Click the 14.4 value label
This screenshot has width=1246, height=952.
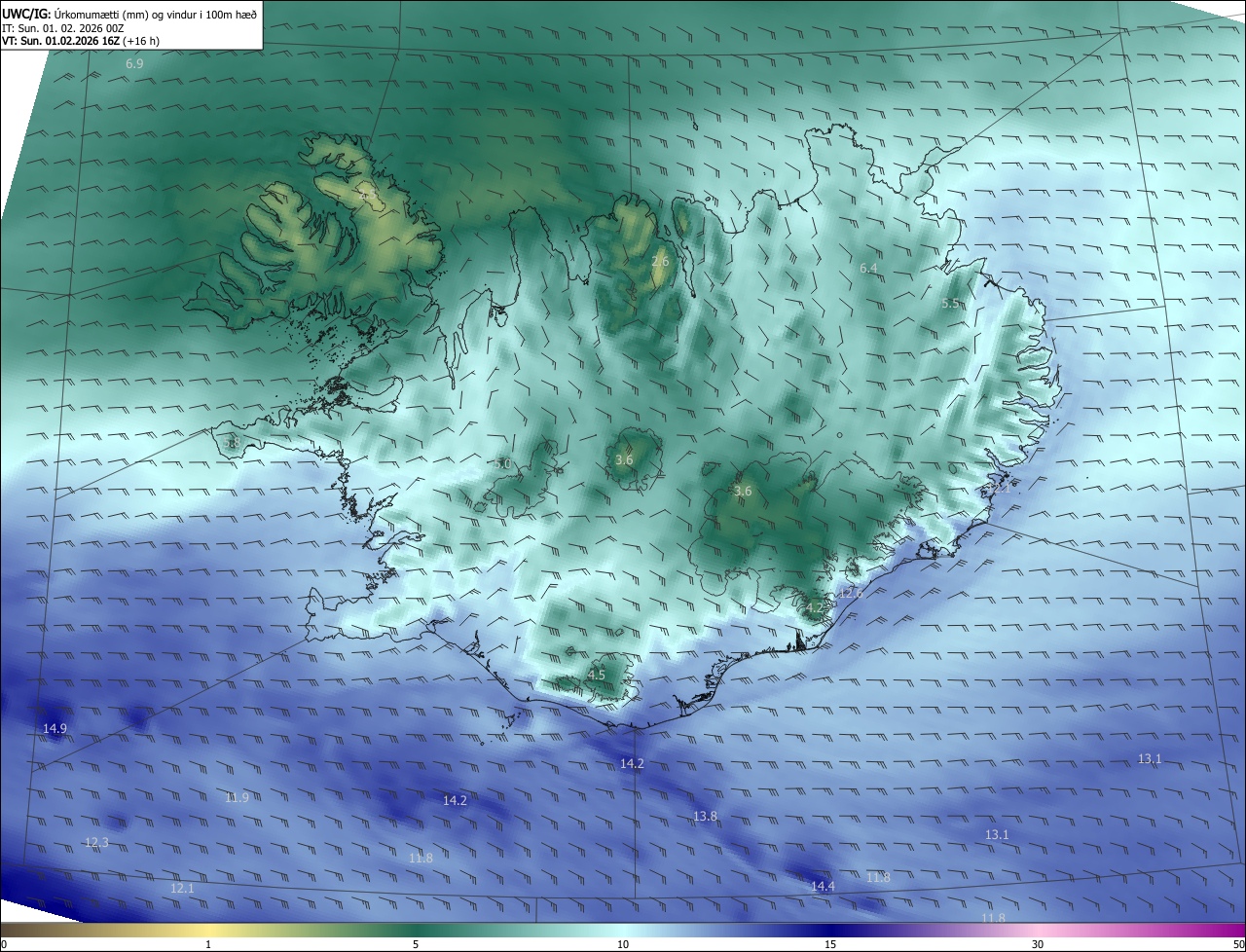click(823, 886)
